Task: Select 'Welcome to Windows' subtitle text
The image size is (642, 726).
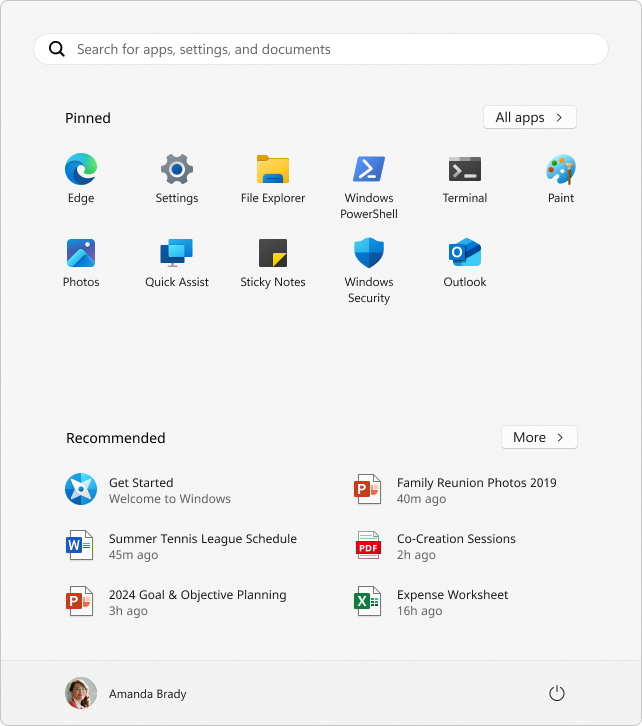Action: [x=170, y=499]
